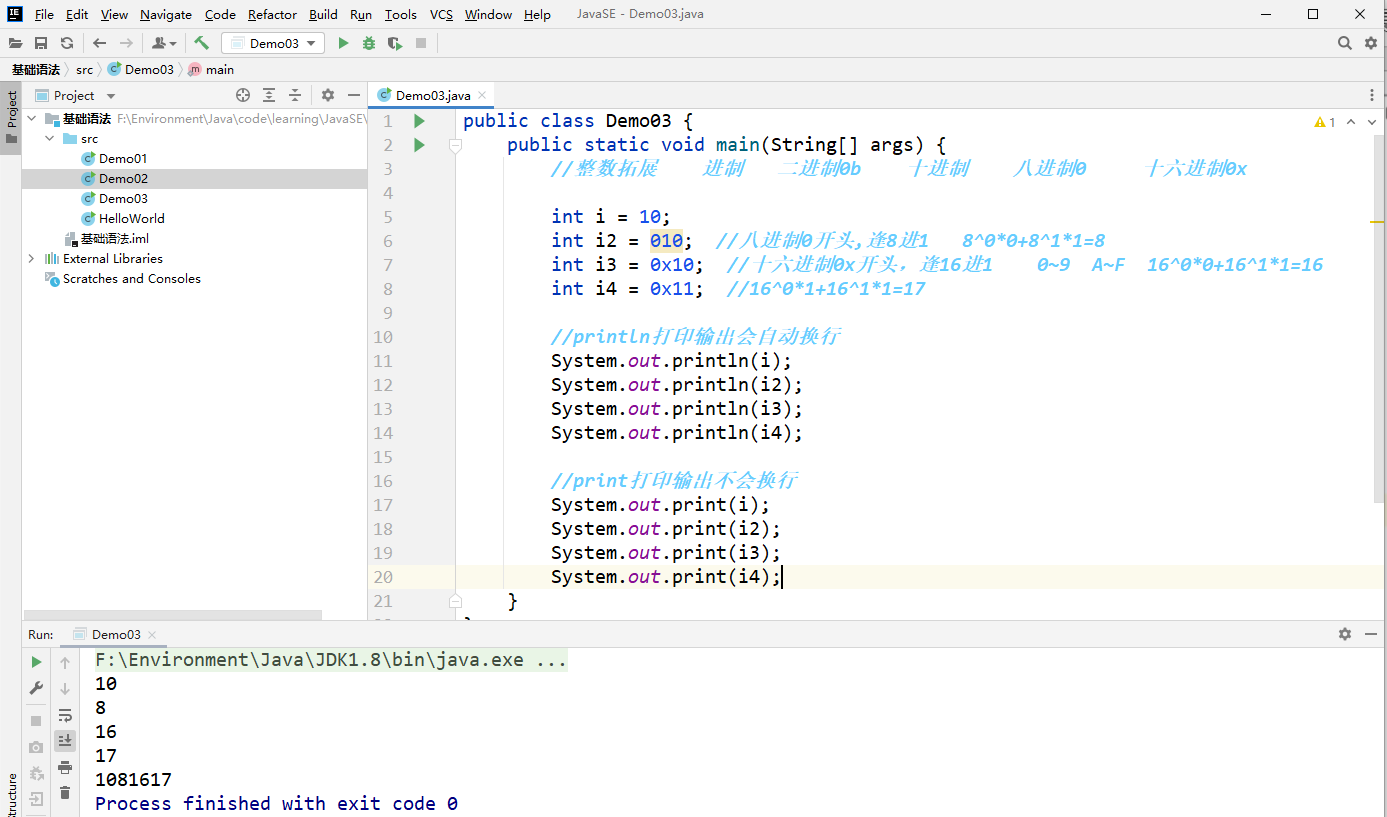Run Demo03 with coverage shield icon
This screenshot has height=817, width=1387.
point(395,43)
